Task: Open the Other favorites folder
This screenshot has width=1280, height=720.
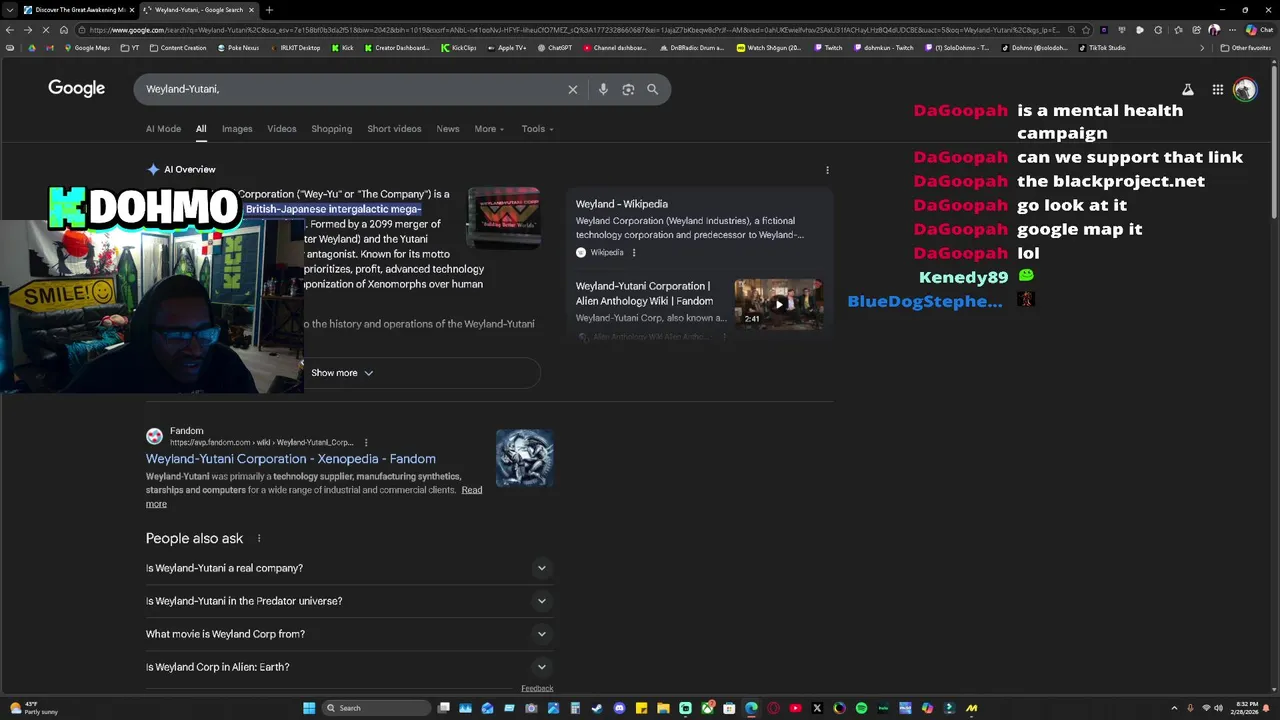Action: pos(1246,48)
